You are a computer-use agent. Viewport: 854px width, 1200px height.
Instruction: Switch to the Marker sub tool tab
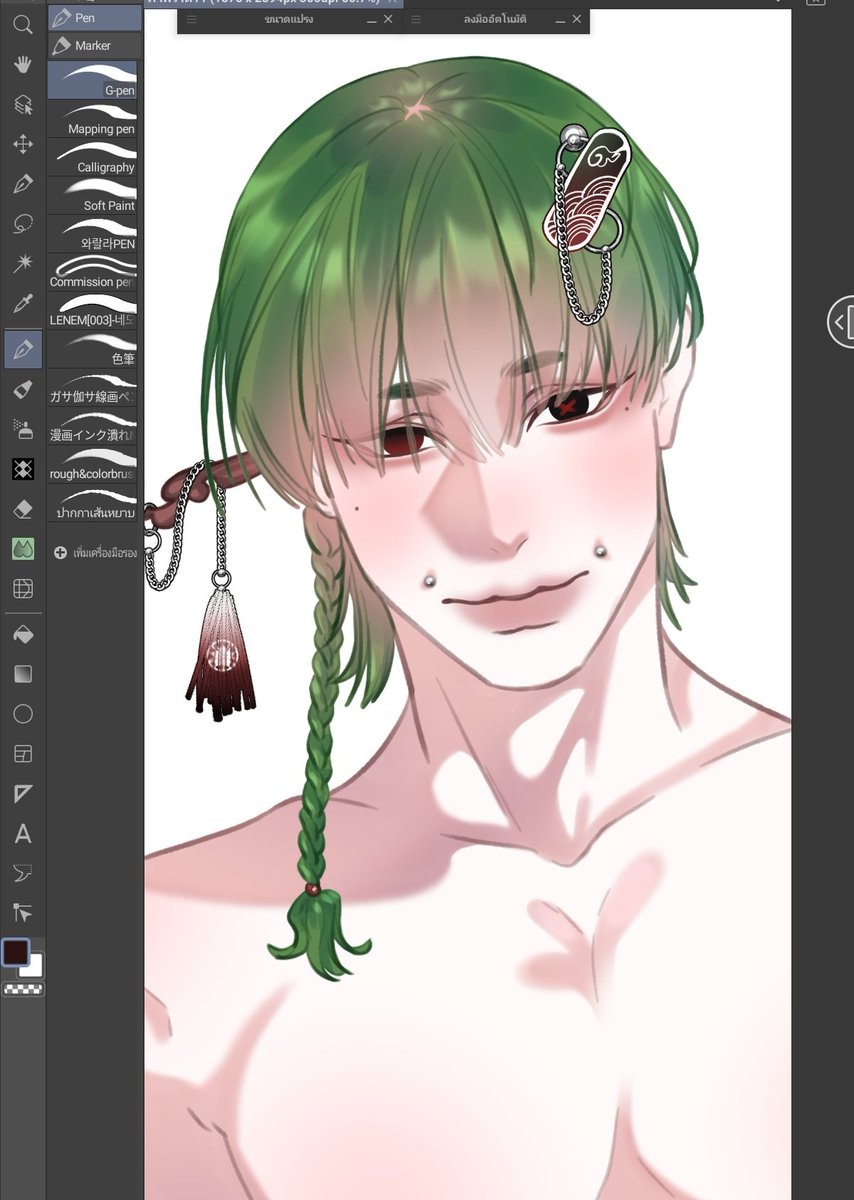[94, 45]
